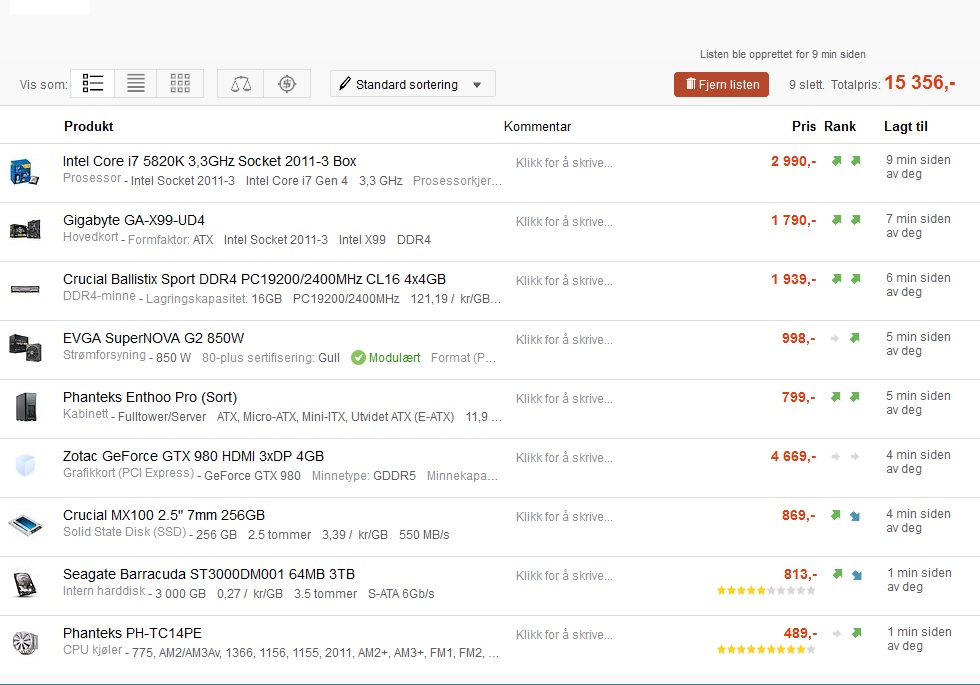Sort by Rank column header
Viewport: 980px width, 685px height.
coord(839,126)
